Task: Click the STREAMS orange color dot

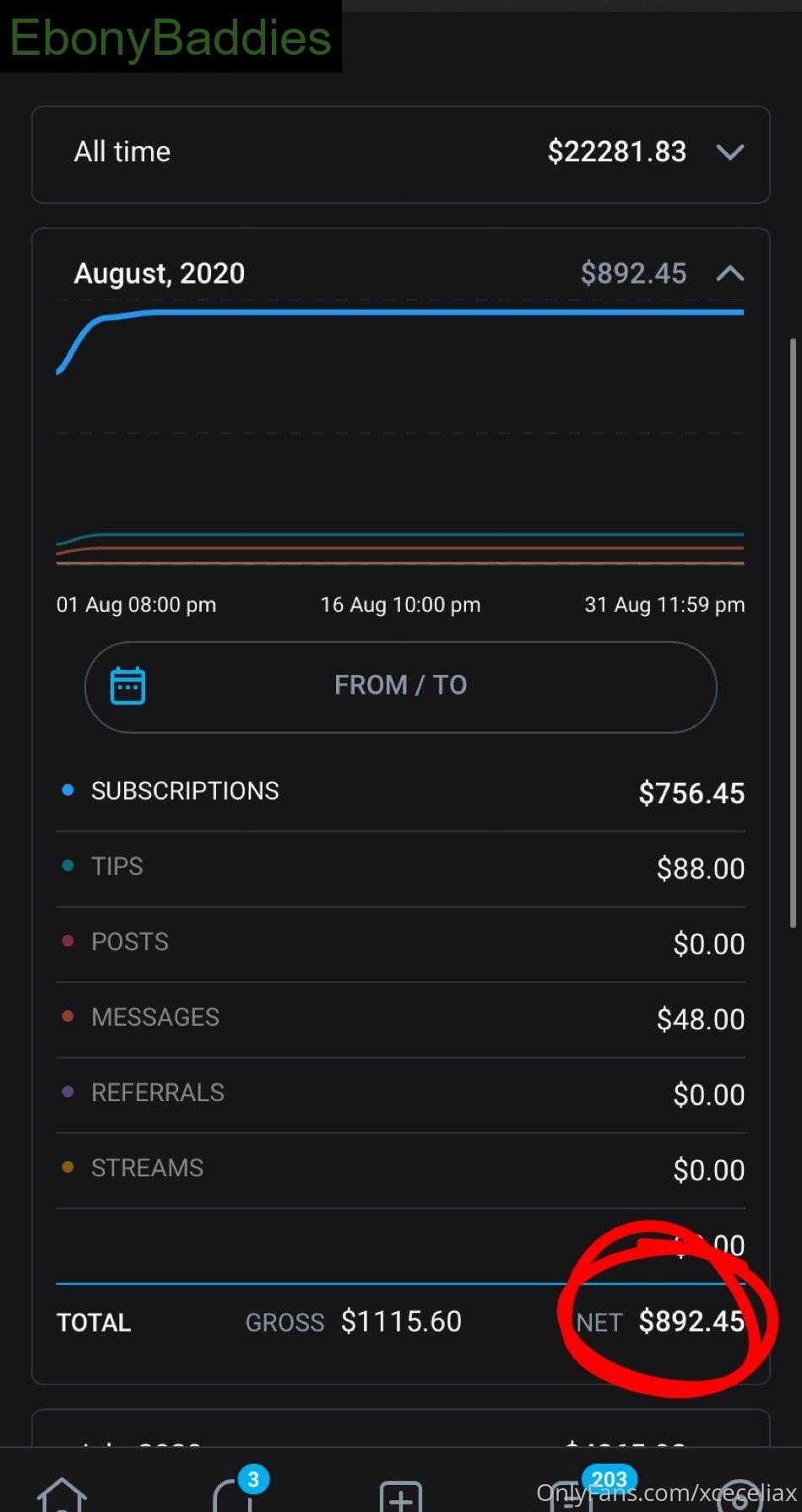Action: click(68, 1168)
